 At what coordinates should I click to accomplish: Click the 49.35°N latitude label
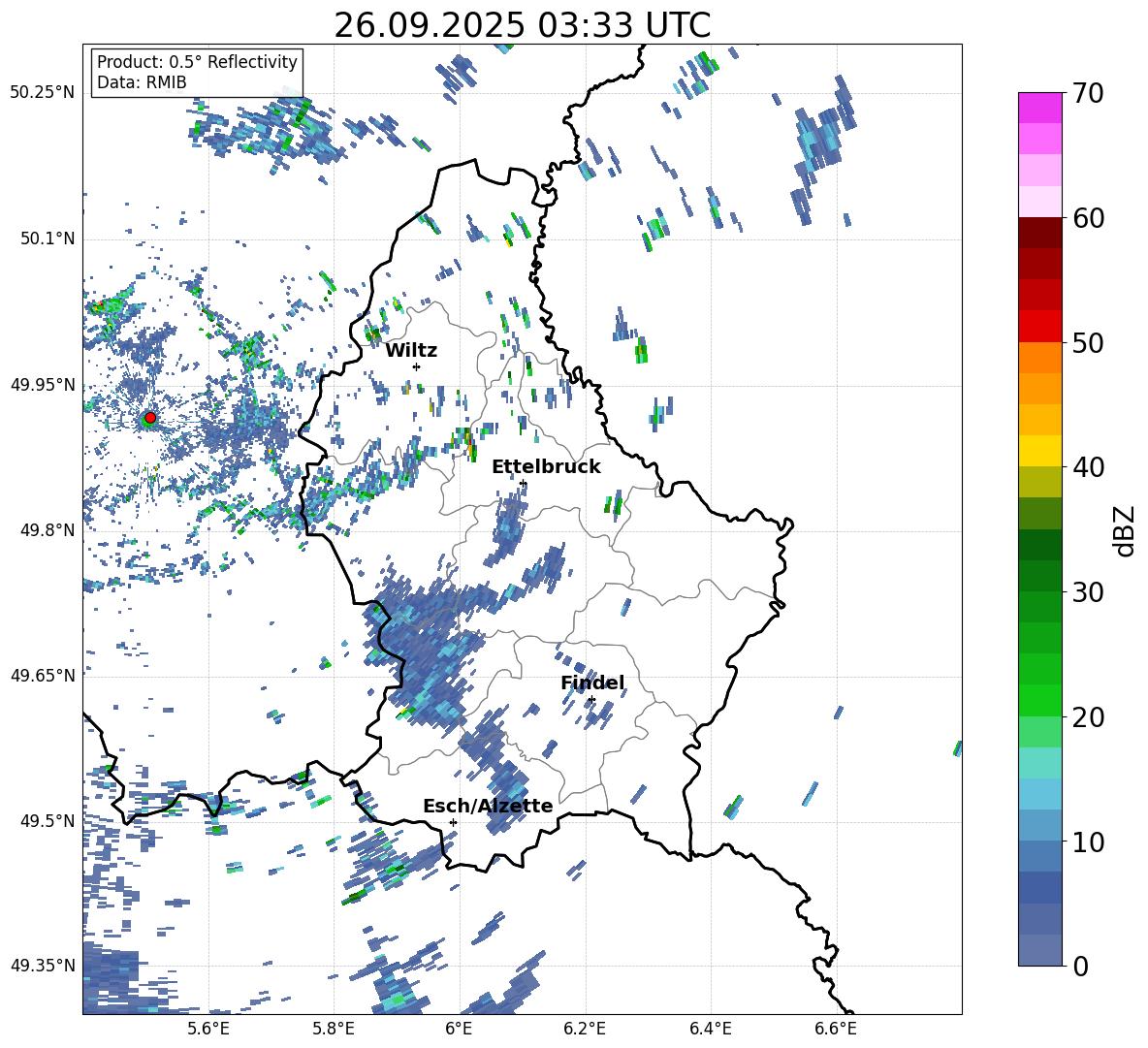(x=43, y=966)
